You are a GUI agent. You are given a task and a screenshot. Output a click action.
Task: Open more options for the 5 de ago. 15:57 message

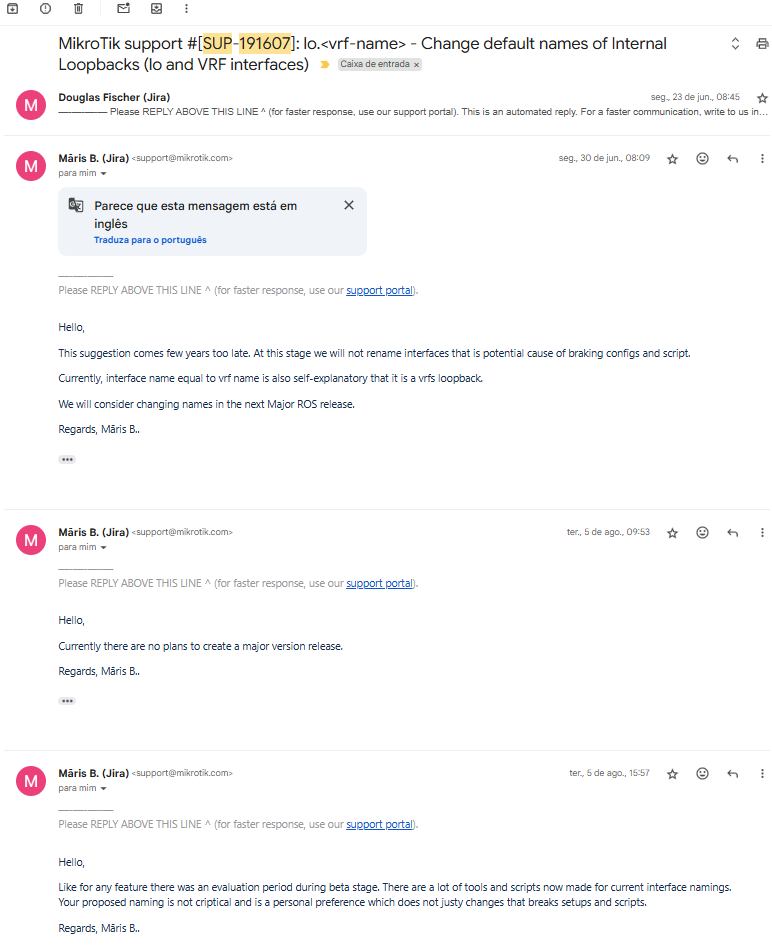click(x=762, y=774)
